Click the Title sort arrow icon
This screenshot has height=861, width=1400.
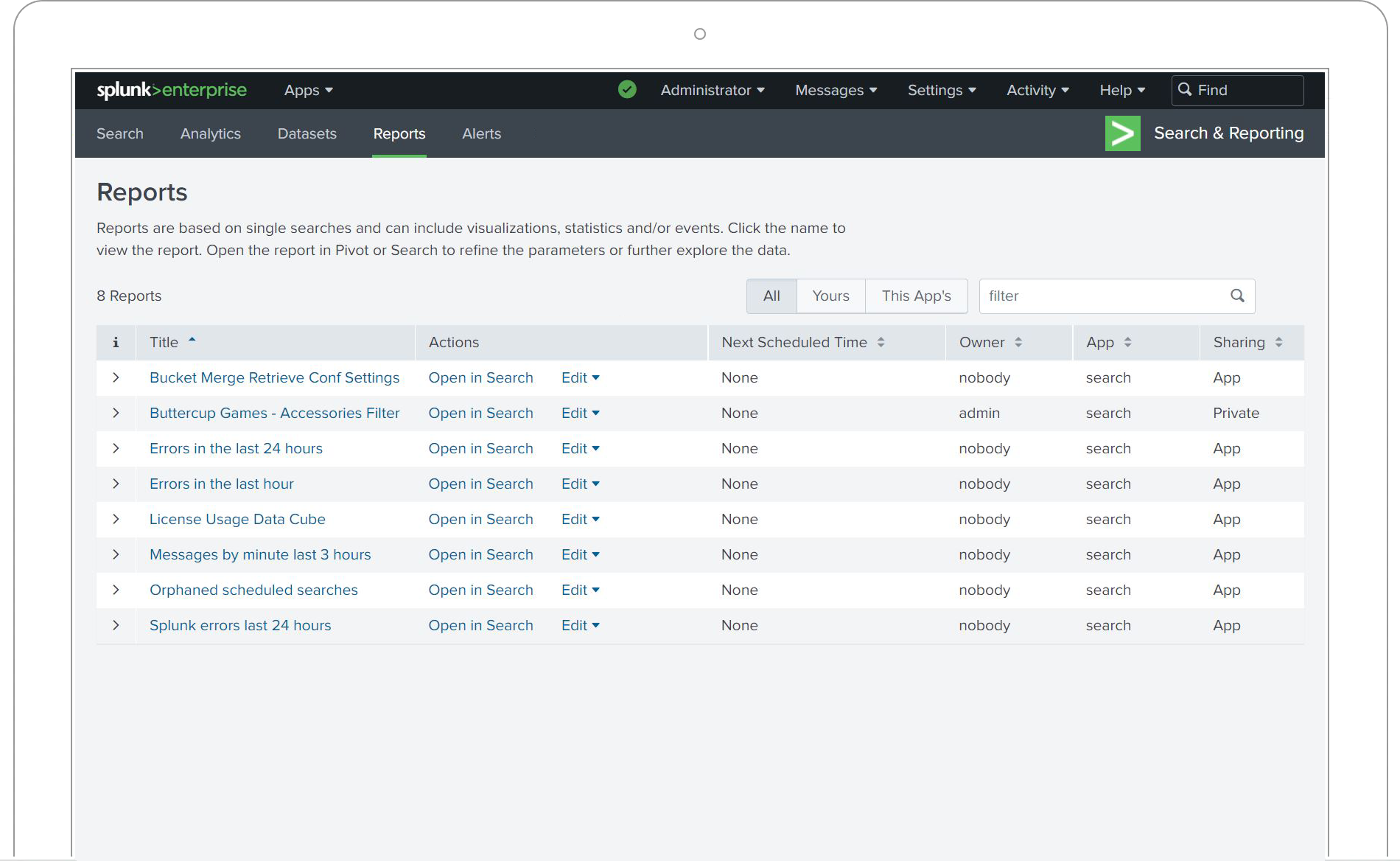[x=192, y=340]
